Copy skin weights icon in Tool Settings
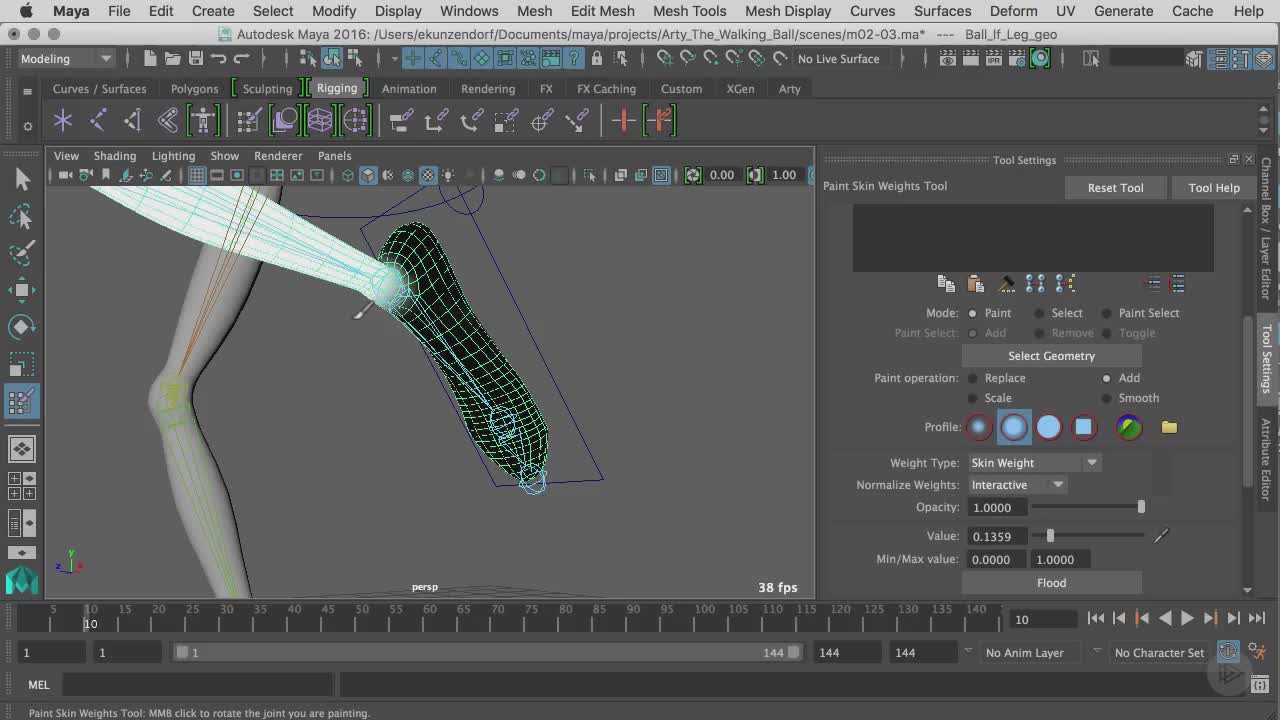The image size is (1280, 720). pos(946,284)
